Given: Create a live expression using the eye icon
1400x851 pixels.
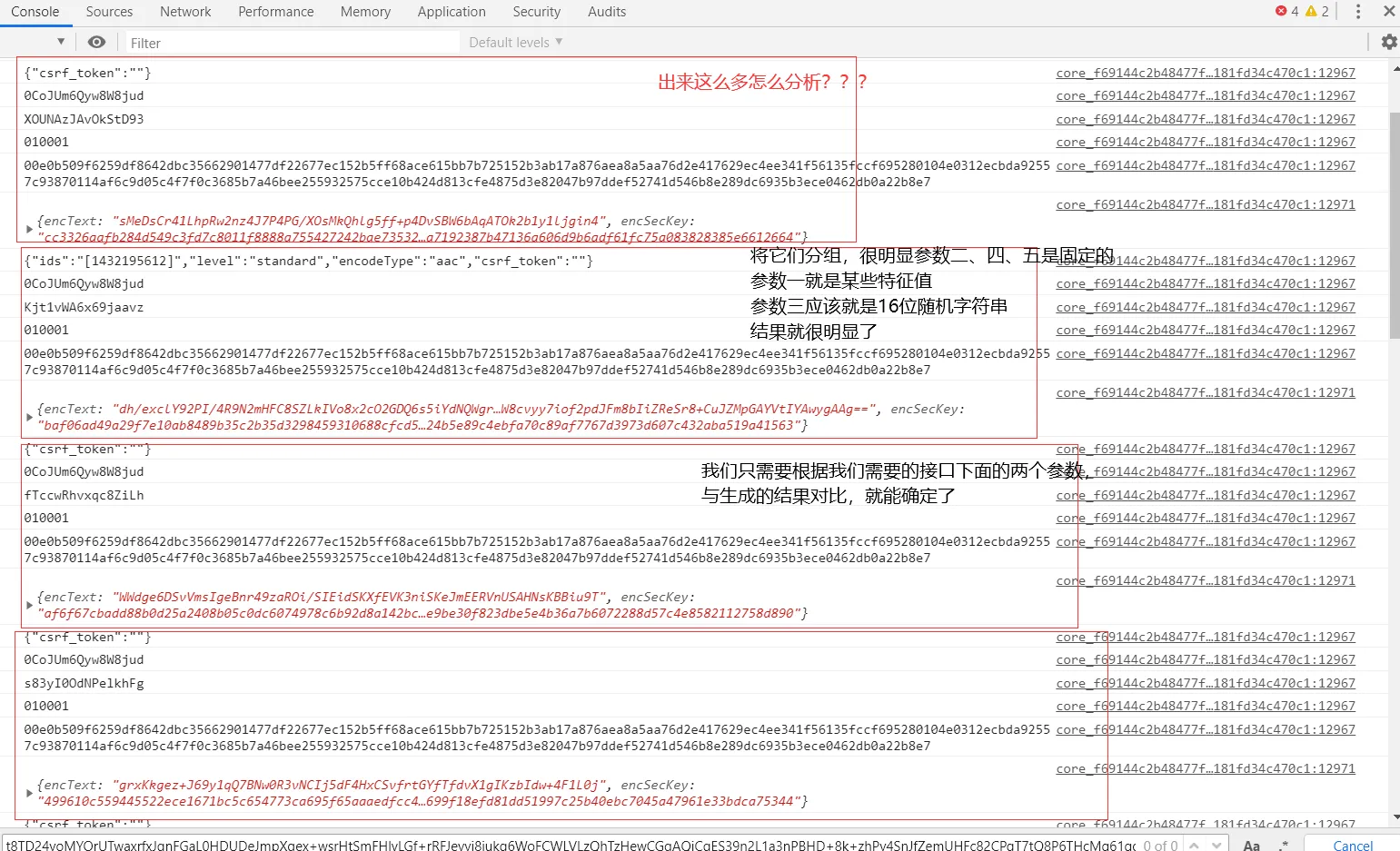Looking at the screenshot, I should click(x=96, y=42).
